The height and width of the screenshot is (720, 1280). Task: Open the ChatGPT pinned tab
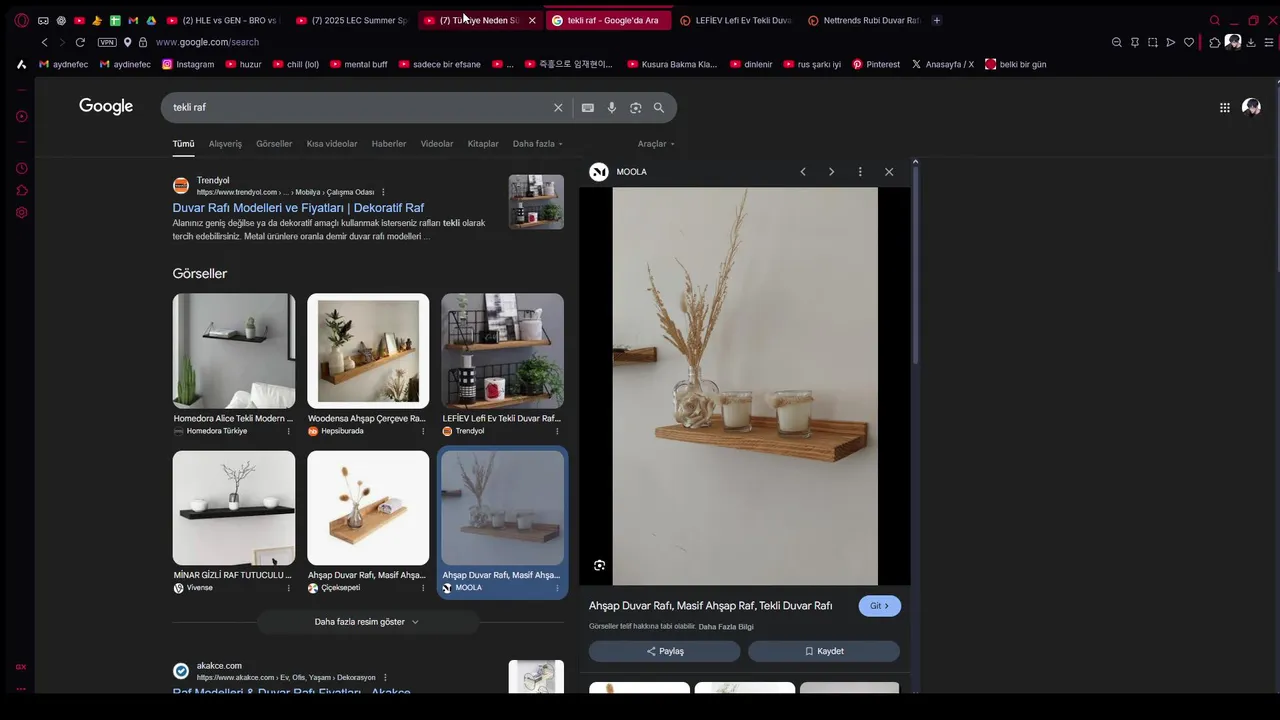pos(61,20)
